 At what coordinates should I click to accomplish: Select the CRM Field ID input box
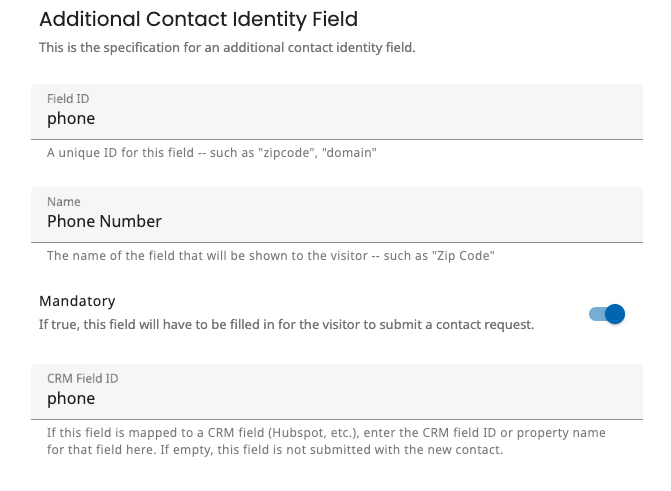point(336,398)
